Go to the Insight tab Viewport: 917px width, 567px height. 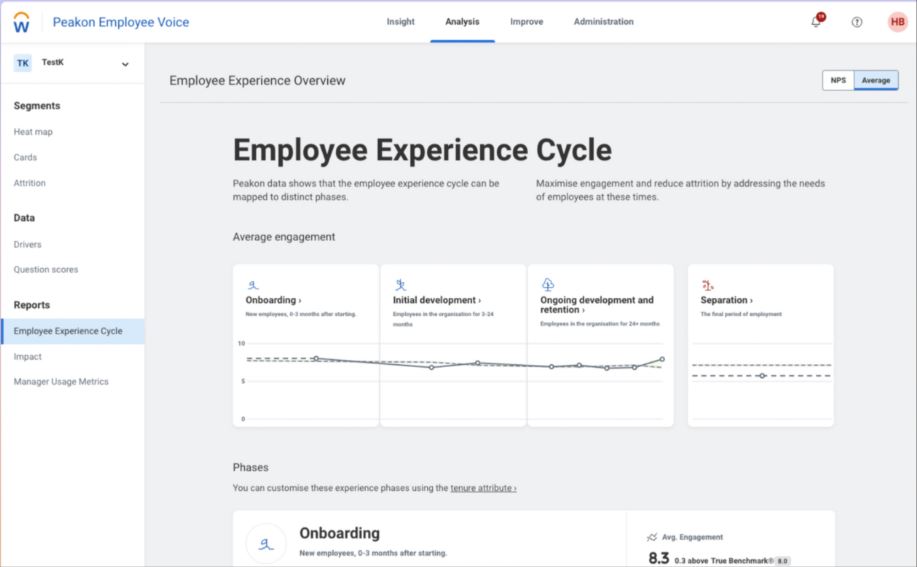pyautogui.click(x=401, y=22)
